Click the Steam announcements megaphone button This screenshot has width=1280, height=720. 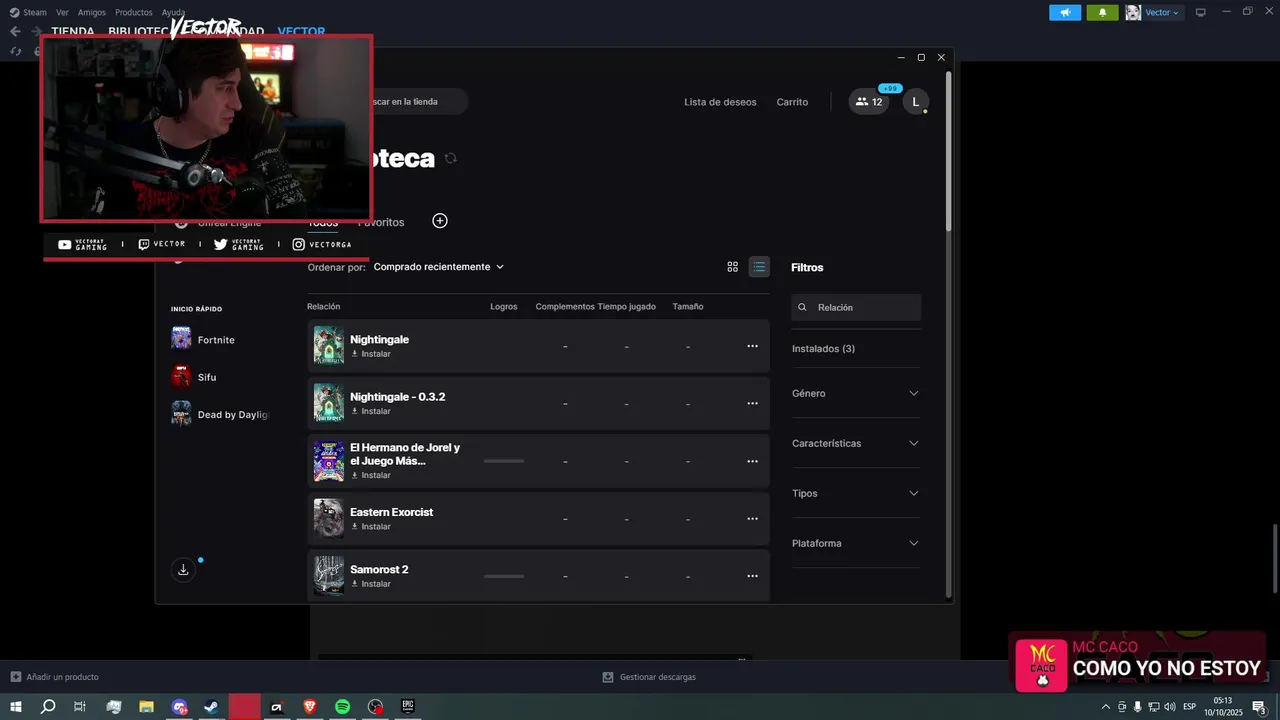tap(1065, 12)
